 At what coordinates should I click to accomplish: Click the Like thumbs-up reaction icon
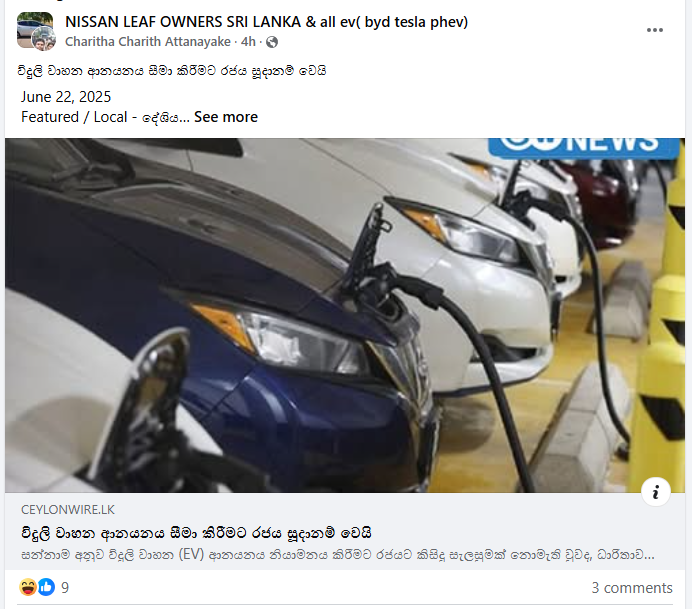tap(46, 587)
